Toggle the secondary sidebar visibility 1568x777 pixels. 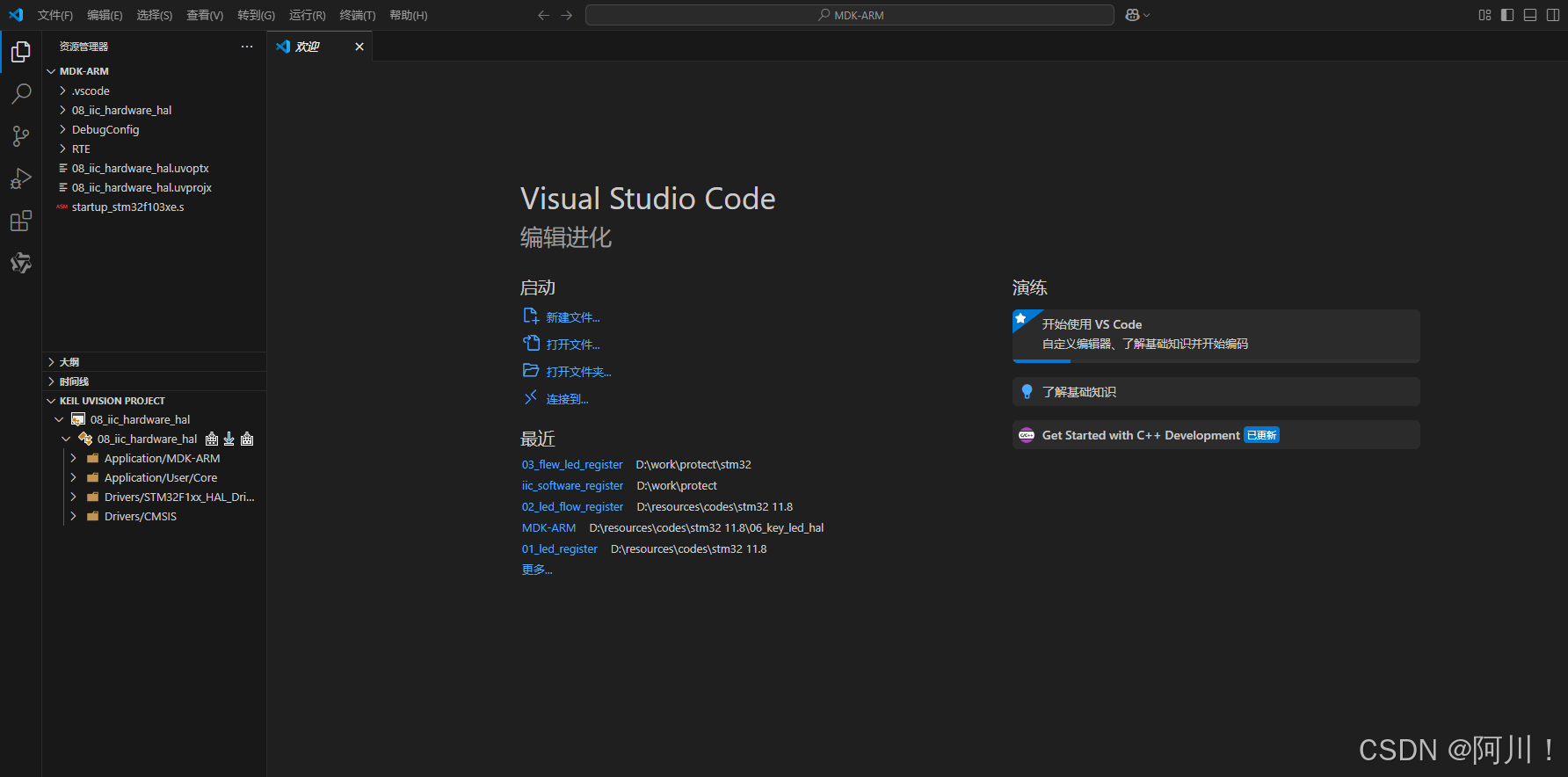[x=1553, y=15]
